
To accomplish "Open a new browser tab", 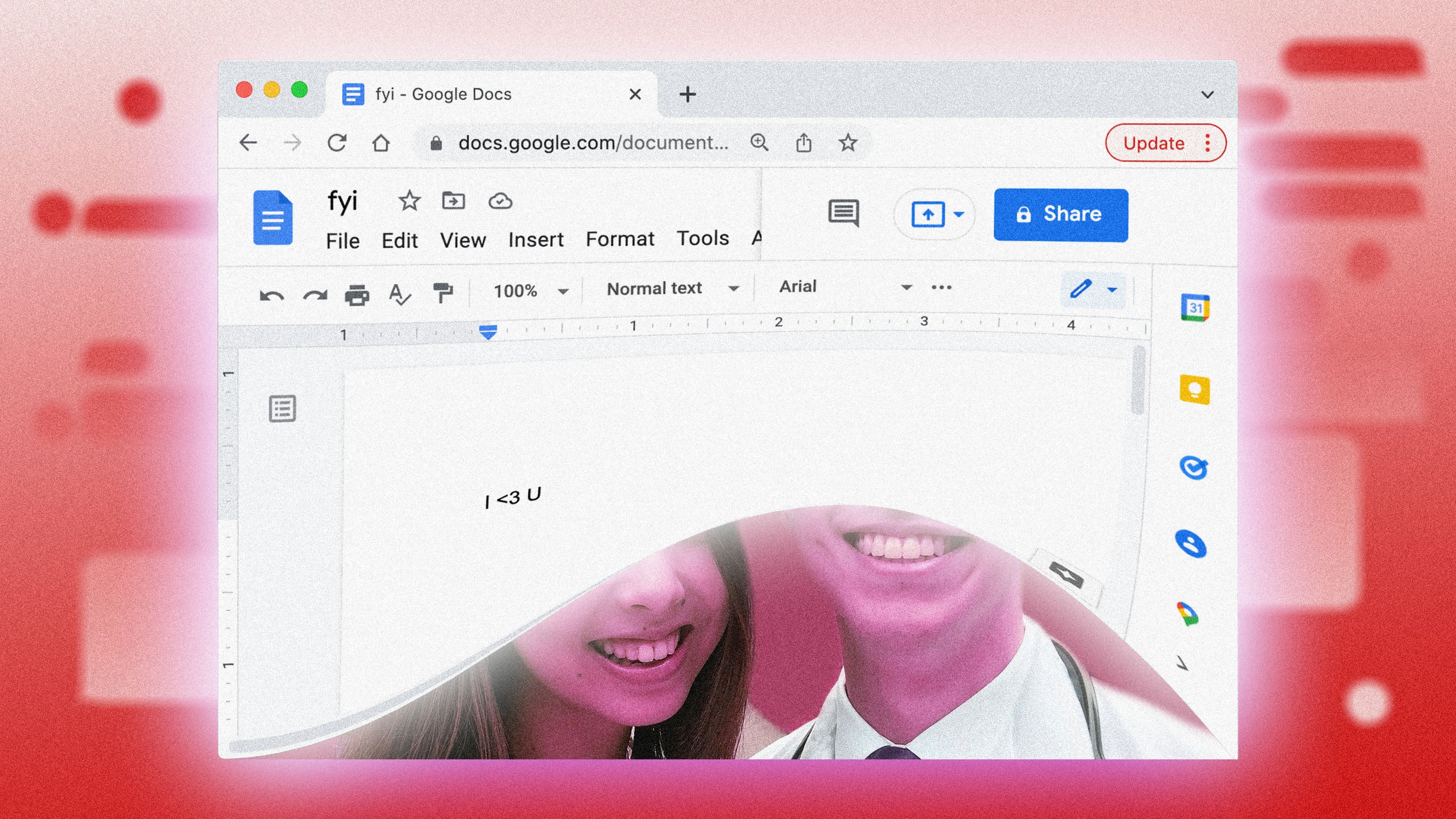I will (688, 94).
